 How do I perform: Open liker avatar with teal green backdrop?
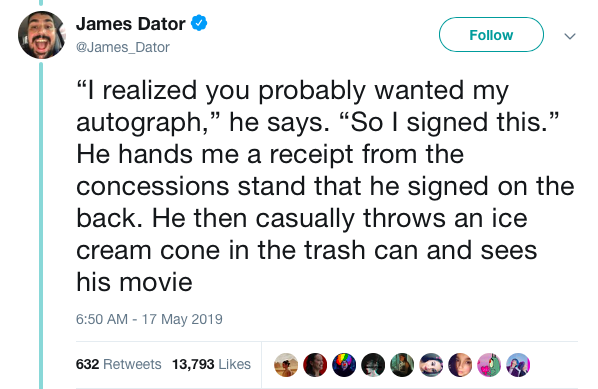pos(402,365)
